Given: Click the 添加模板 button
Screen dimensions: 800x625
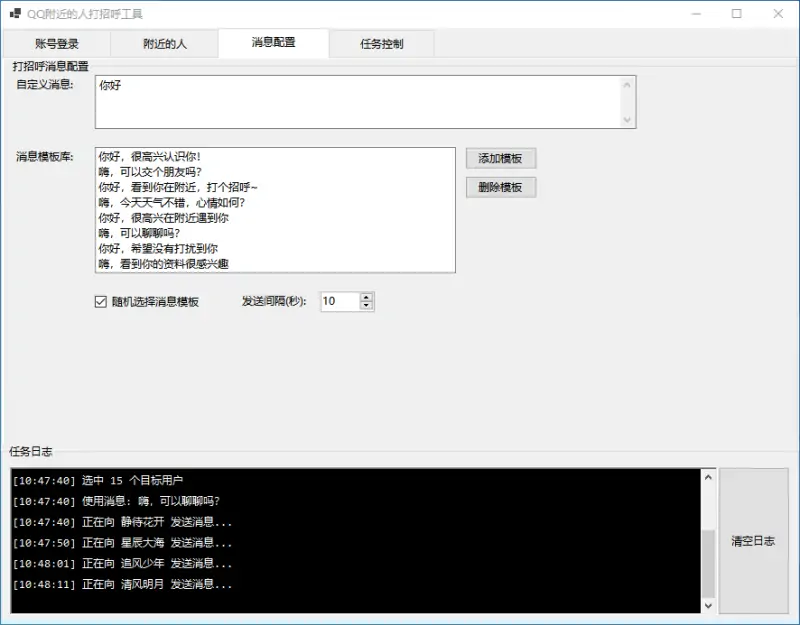Looking at the screenshot, I should point(501,158).
